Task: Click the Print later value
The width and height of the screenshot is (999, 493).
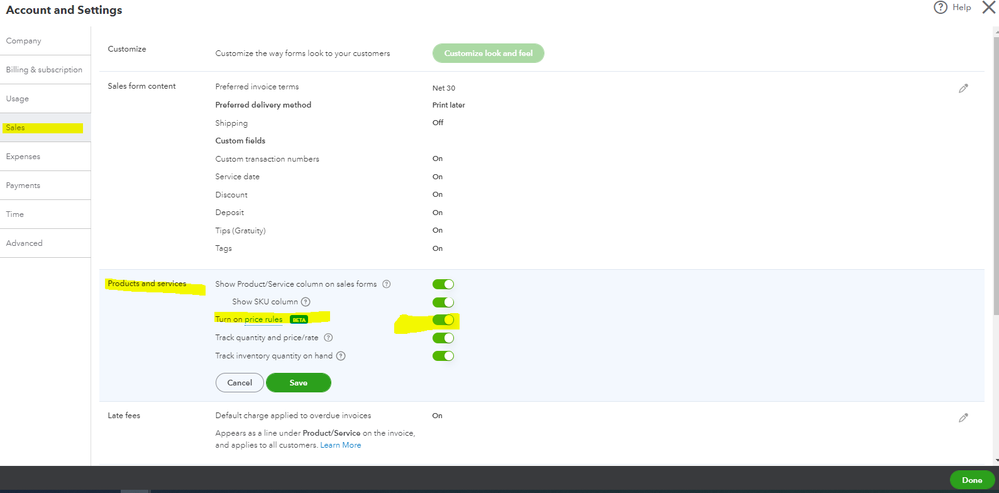Action: point(449,105)
